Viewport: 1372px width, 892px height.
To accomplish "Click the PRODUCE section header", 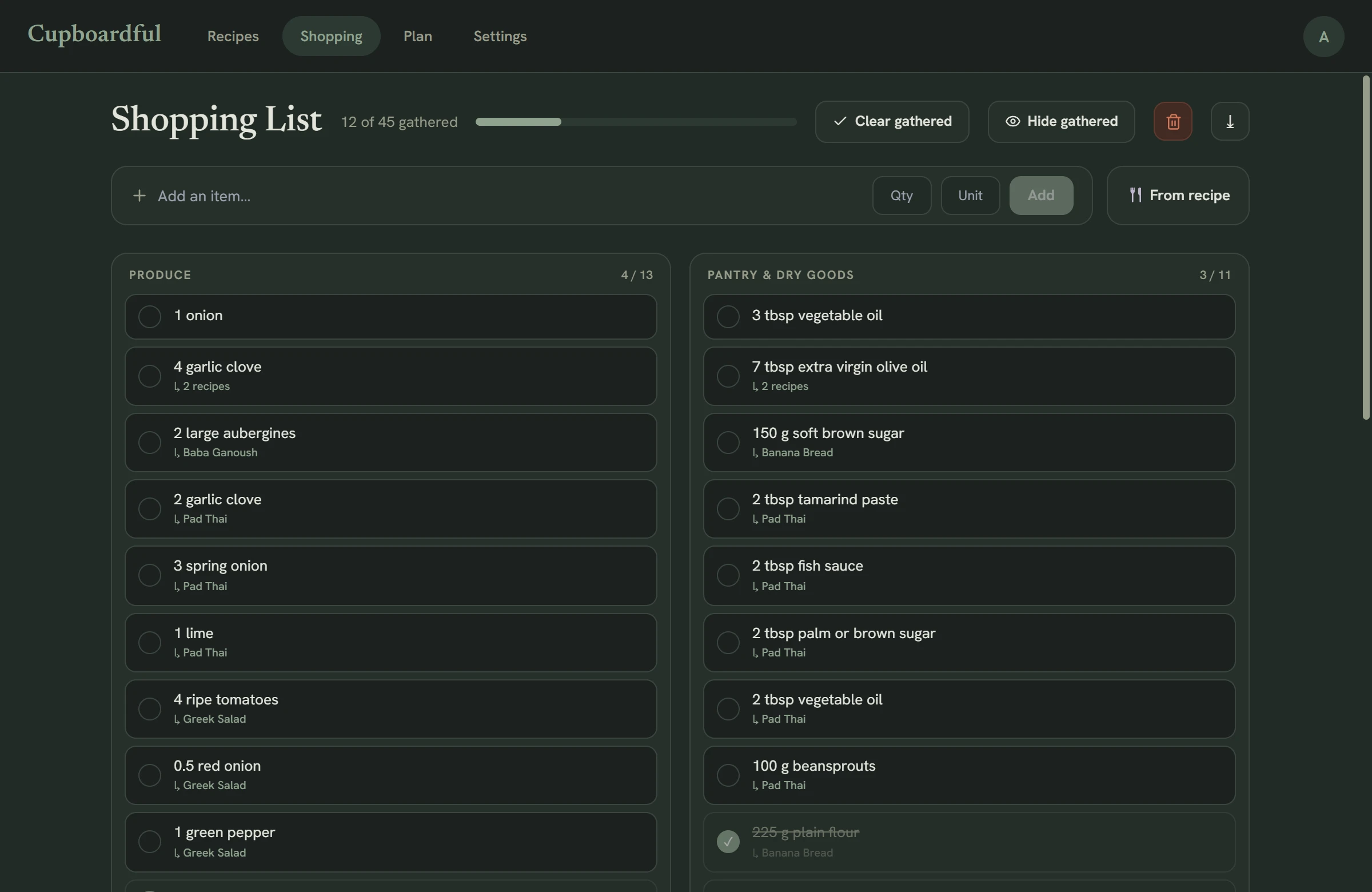I will (x=160, y=275).
